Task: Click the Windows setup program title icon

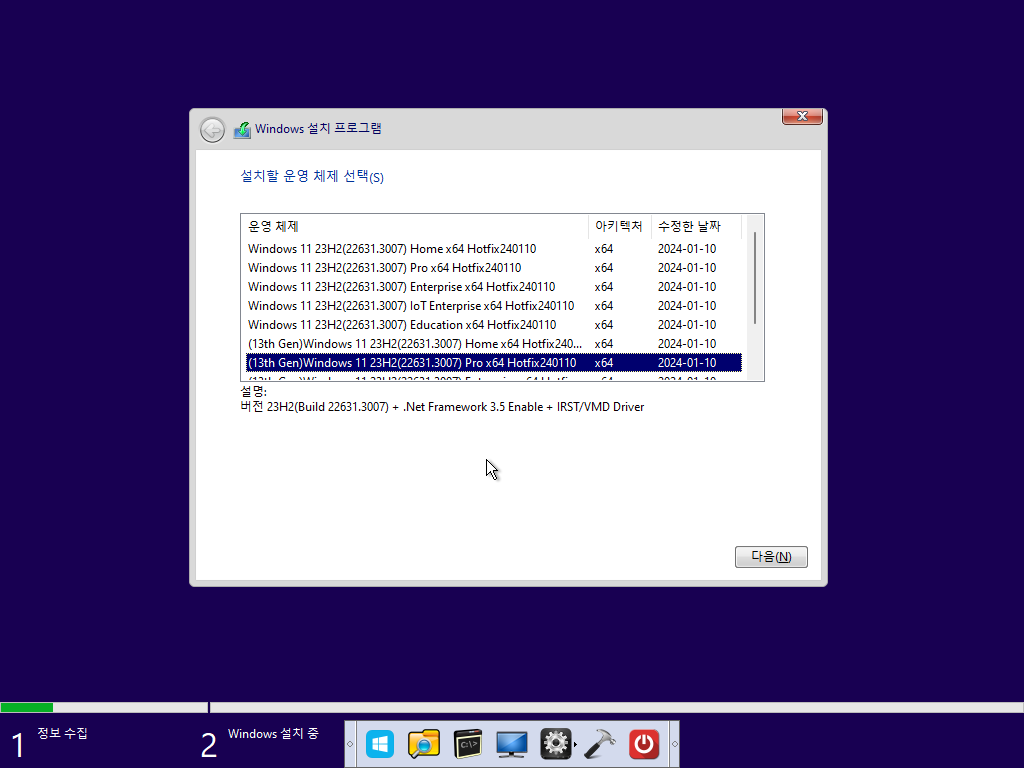Action: pos(242,130)
